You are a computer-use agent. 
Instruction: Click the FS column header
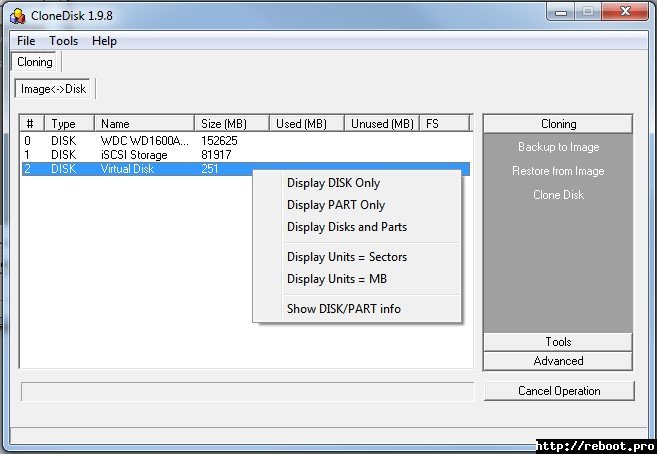point(445,124)
